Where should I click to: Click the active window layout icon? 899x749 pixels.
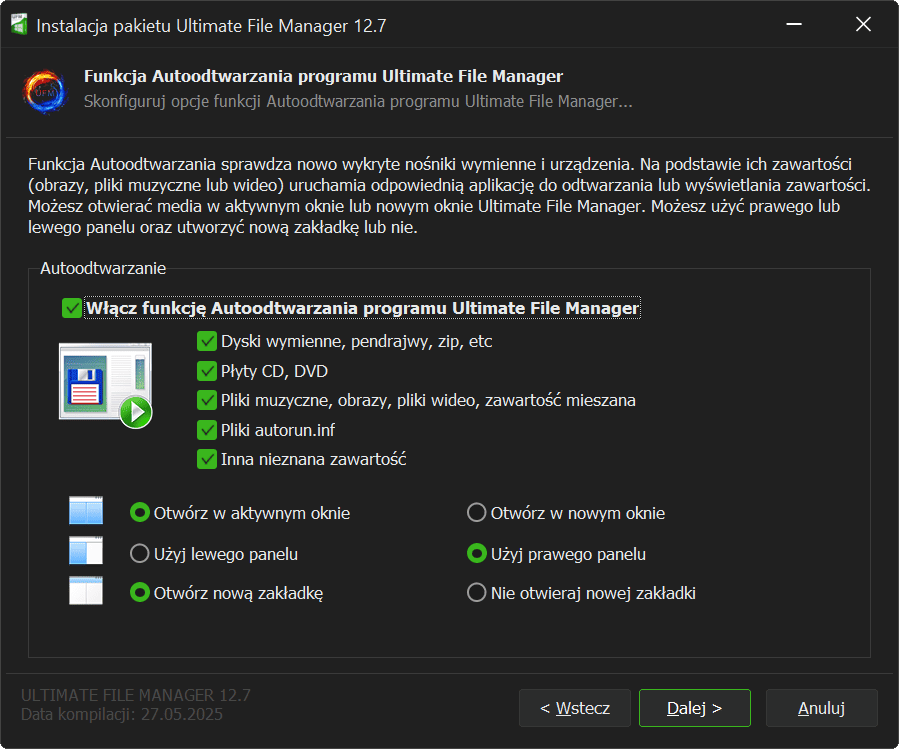[x=86, y=512]
